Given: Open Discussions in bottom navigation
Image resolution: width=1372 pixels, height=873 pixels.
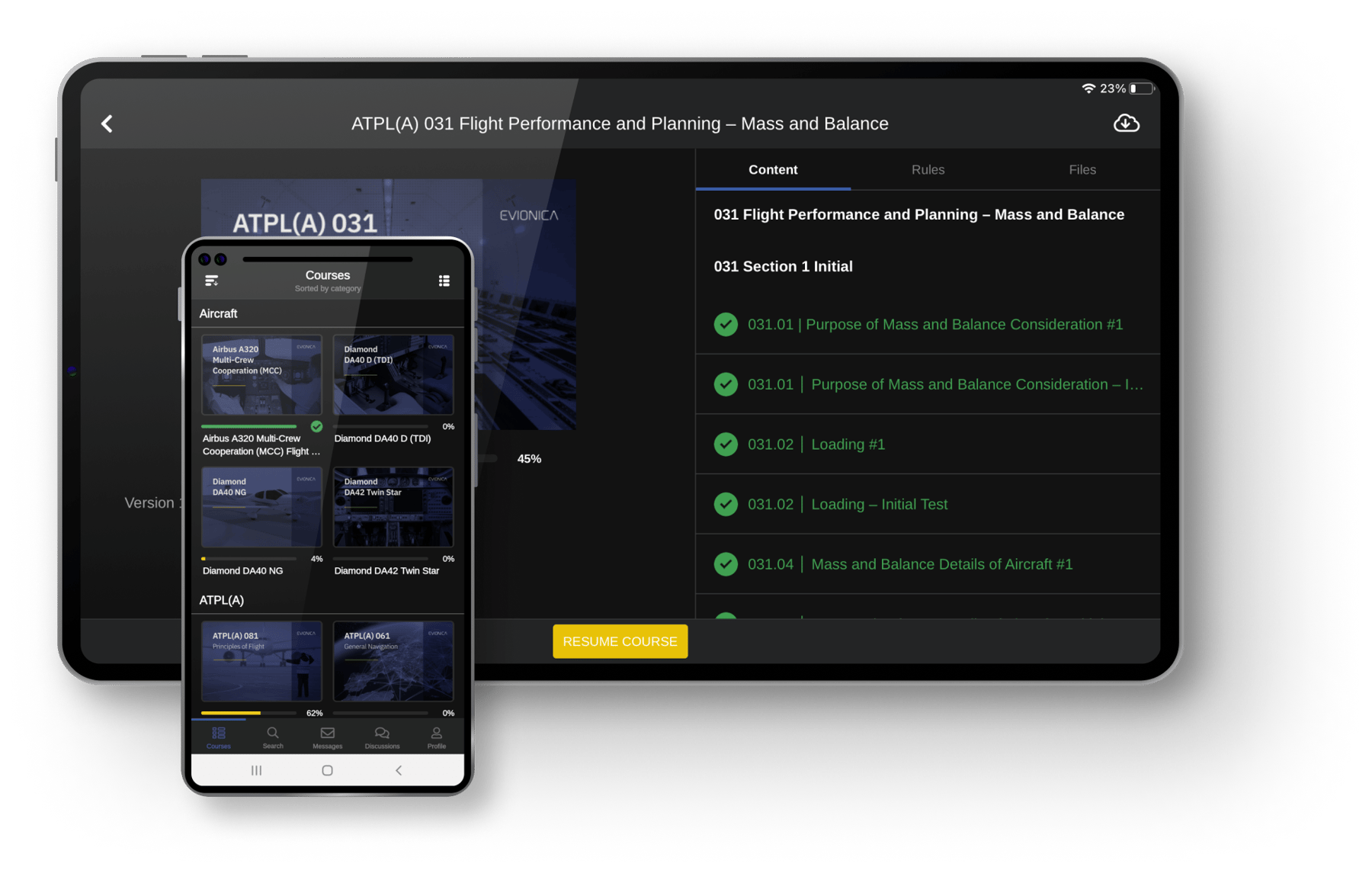Looking at the screenshot, I should 382,737.
